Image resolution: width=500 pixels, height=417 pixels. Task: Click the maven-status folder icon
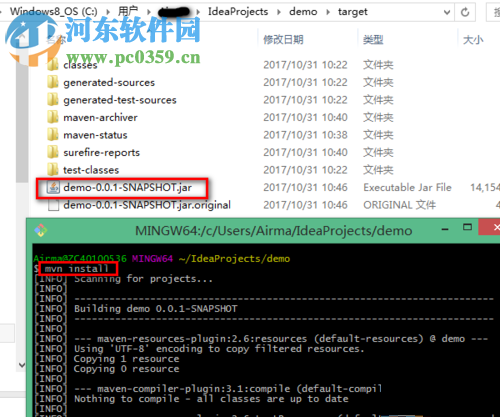coord(53,135)
